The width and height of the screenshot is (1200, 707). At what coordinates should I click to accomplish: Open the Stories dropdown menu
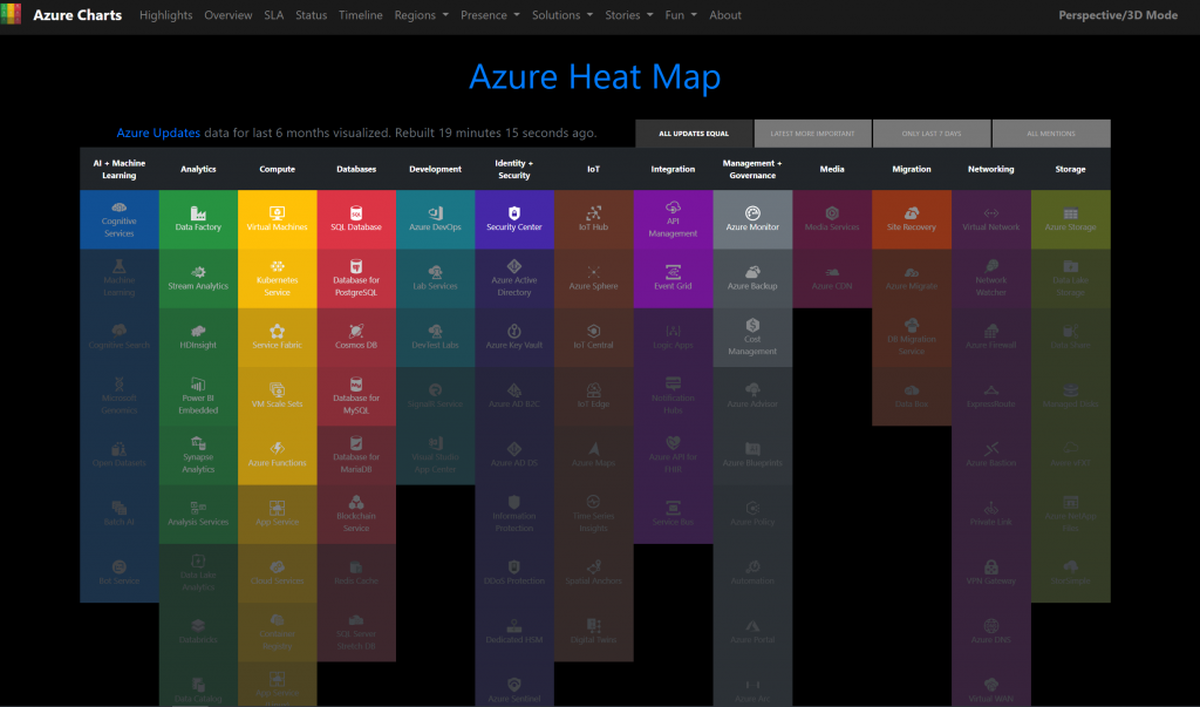[x=628, y=15]
